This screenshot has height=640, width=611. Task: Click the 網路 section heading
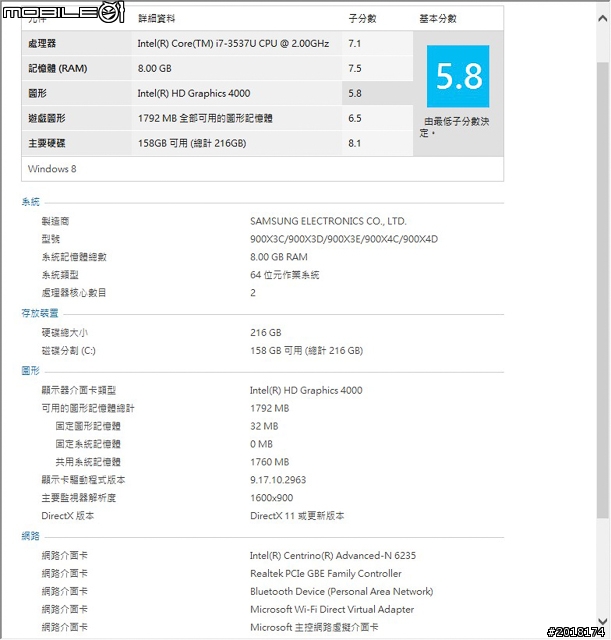click(31, 536)
